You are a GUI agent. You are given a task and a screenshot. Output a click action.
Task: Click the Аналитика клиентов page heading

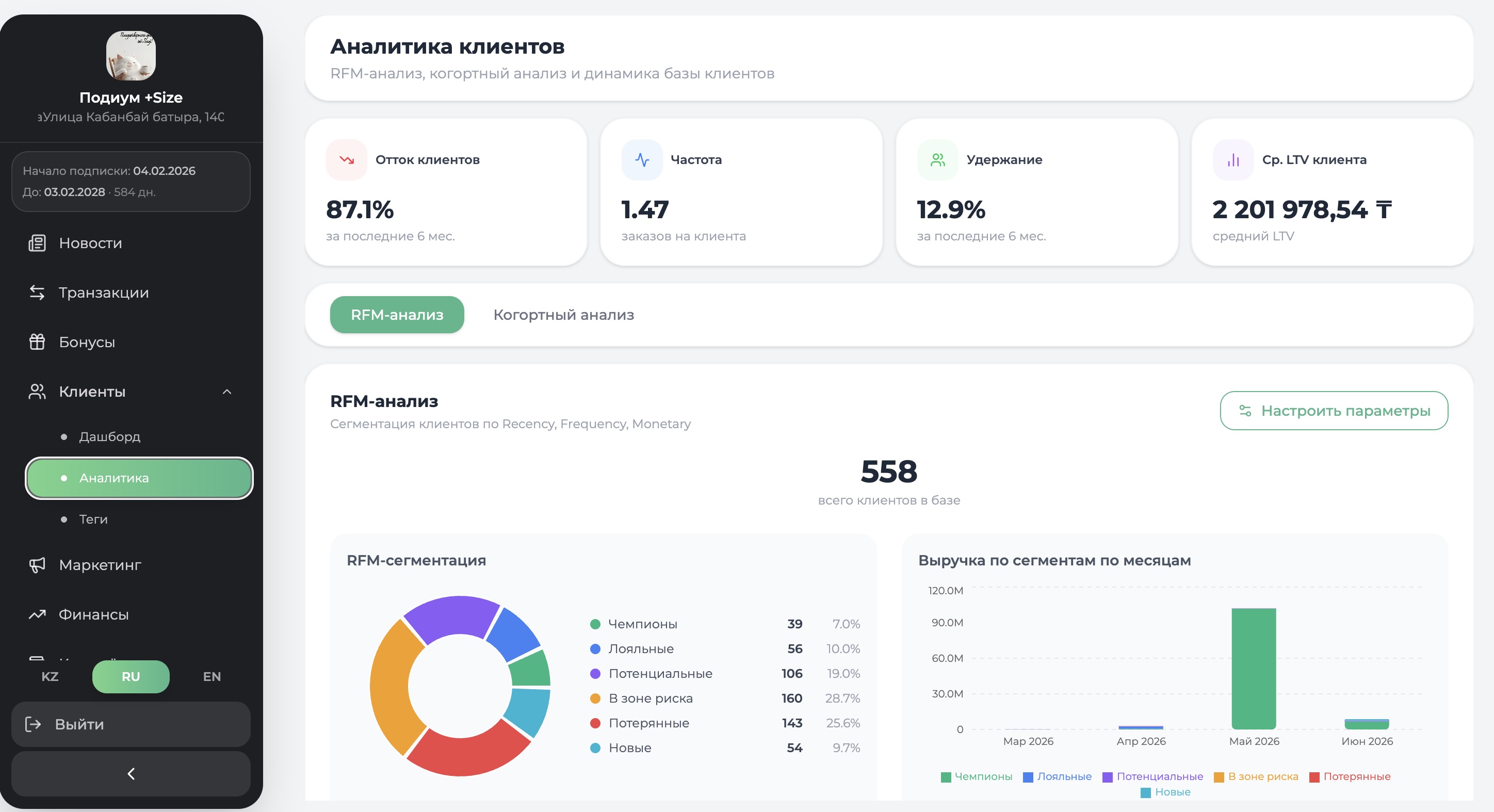point(447,46)
